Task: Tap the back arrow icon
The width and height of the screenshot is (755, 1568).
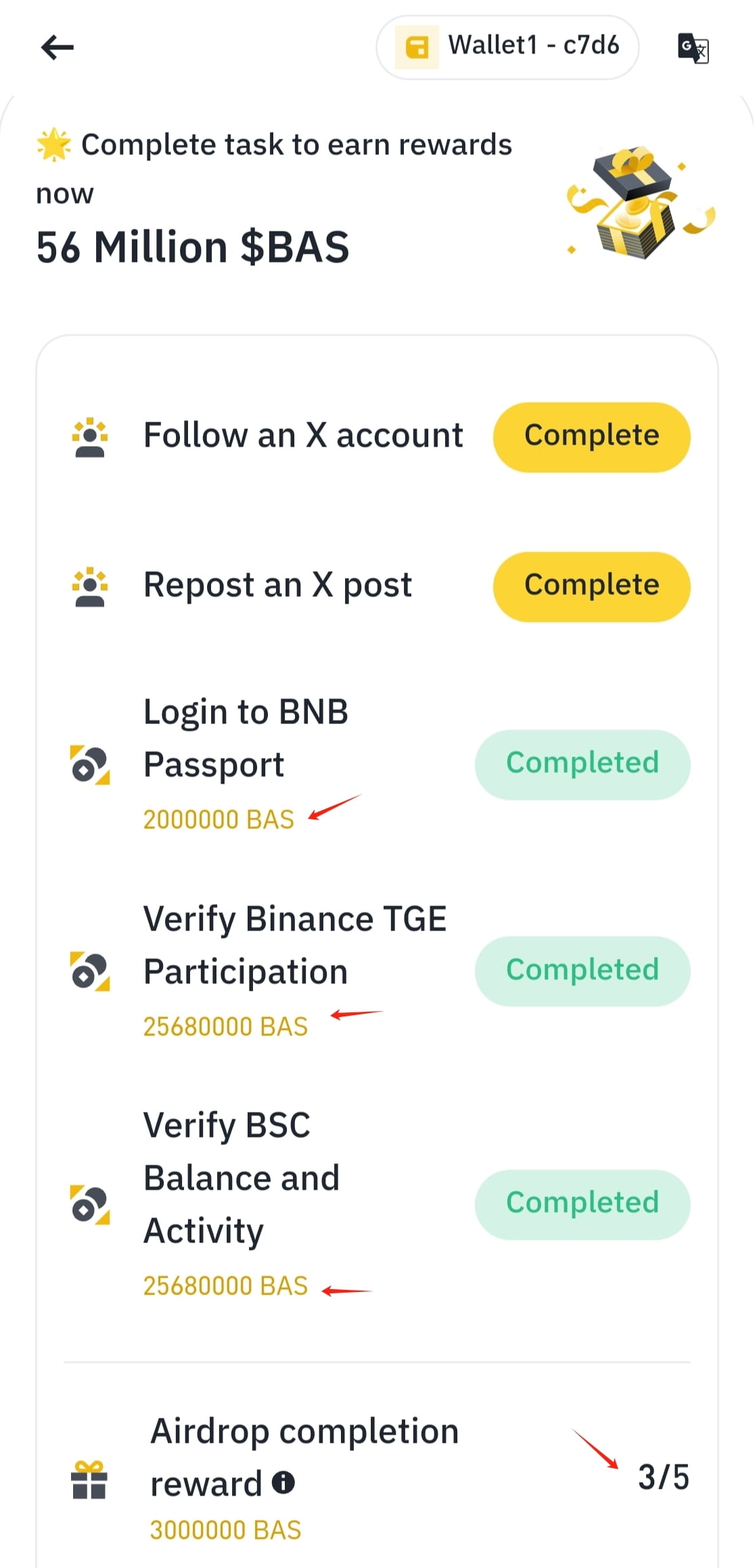Action: tap(58, 47)
